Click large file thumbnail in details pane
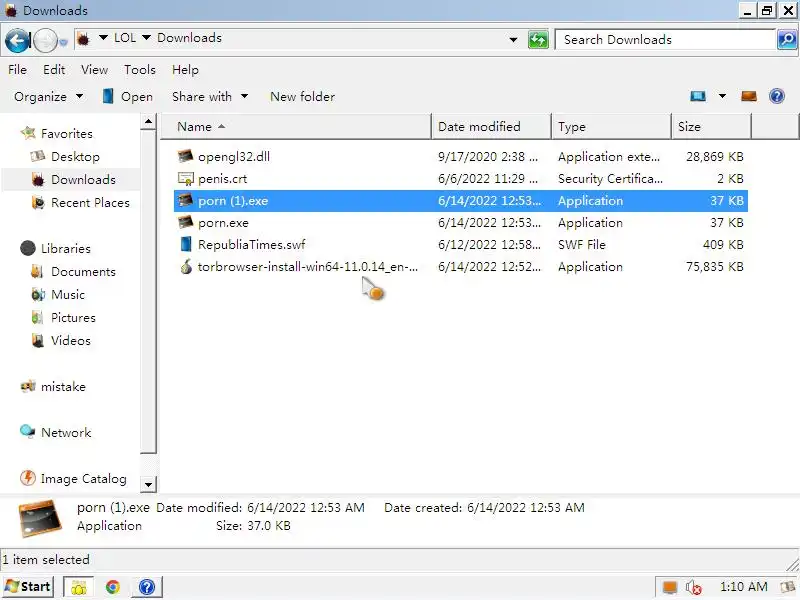 point(40,518)
